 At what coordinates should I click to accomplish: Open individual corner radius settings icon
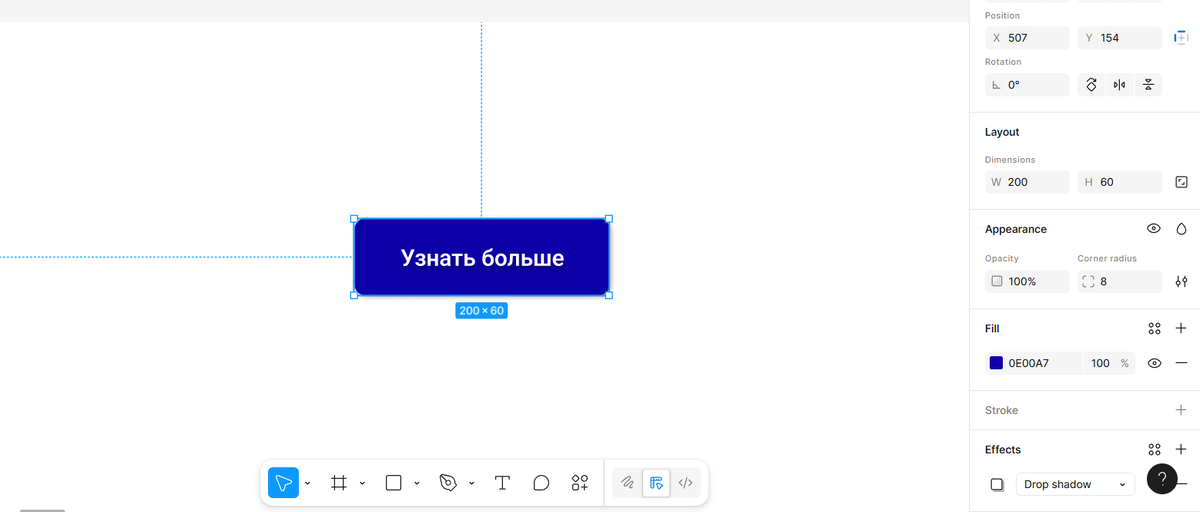tap(1181, 282)
